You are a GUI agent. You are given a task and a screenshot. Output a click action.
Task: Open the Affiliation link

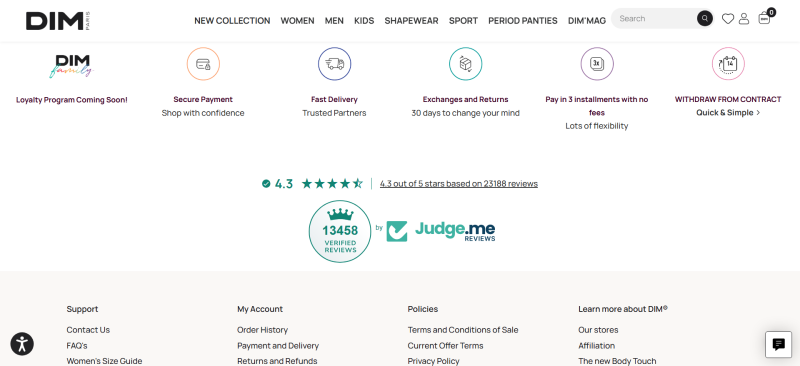click(x=596, y=346)
